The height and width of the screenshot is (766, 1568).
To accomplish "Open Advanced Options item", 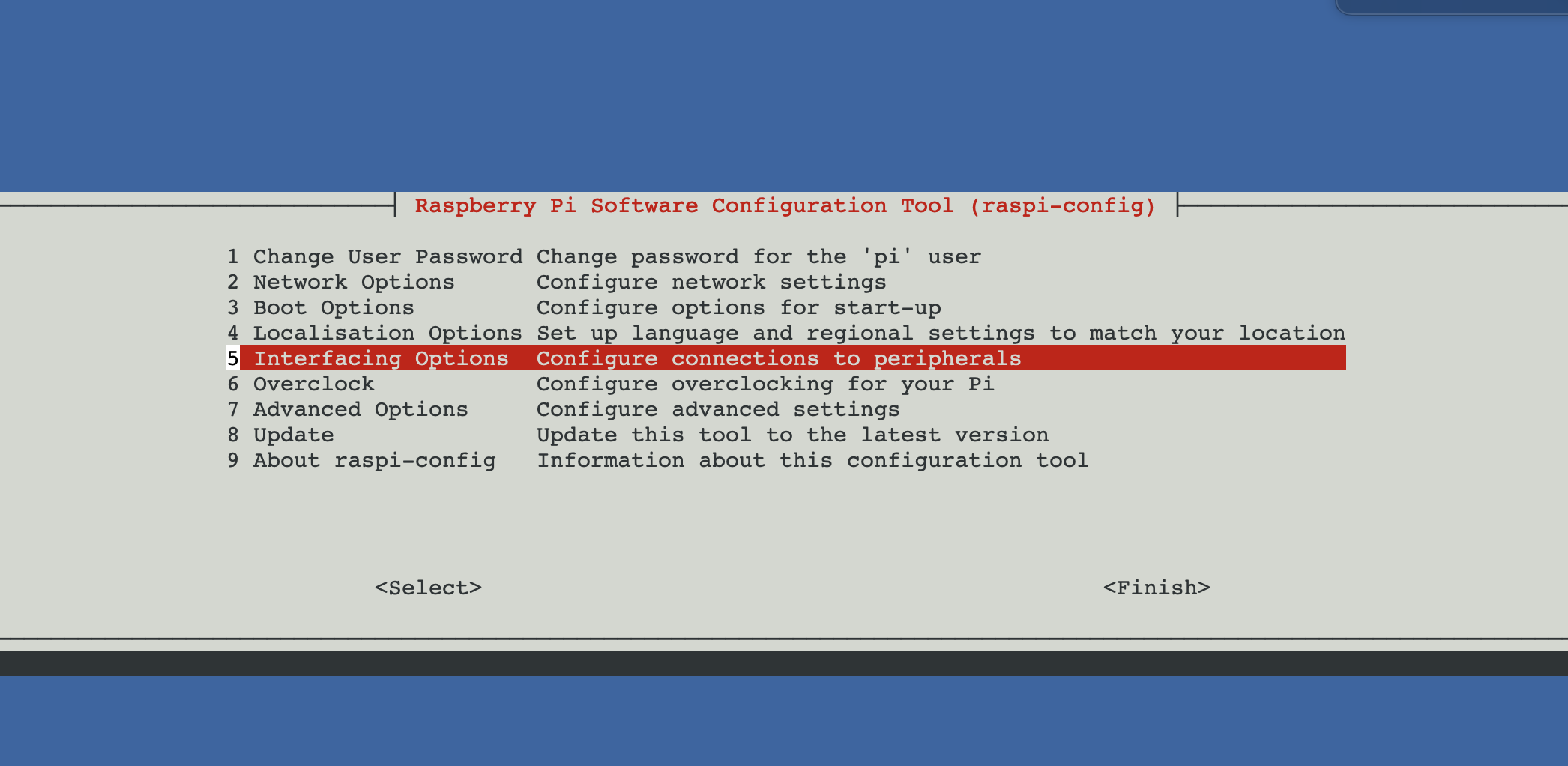I will pos(360,410).
